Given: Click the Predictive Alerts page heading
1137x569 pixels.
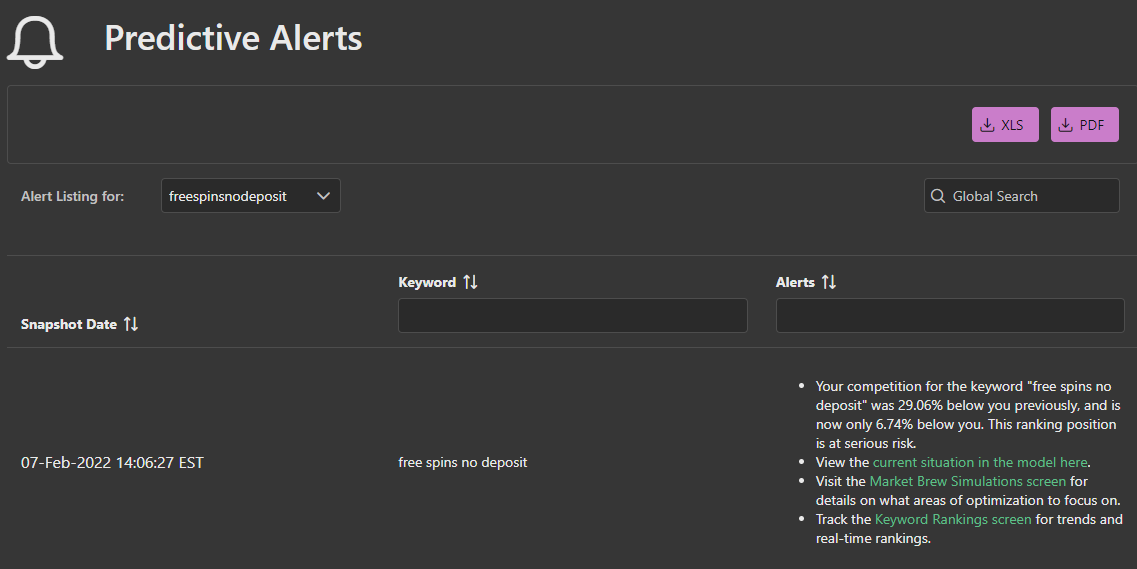Looking at the screenshot, I should [x=233, y=38].
